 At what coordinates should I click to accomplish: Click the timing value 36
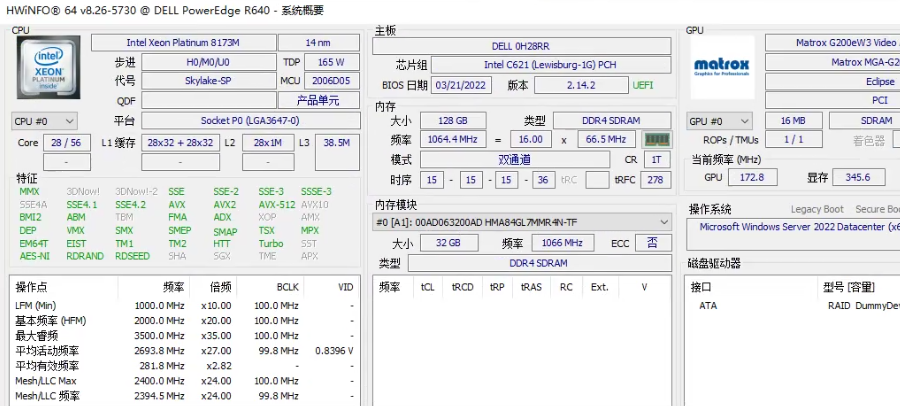coord(543,180)
